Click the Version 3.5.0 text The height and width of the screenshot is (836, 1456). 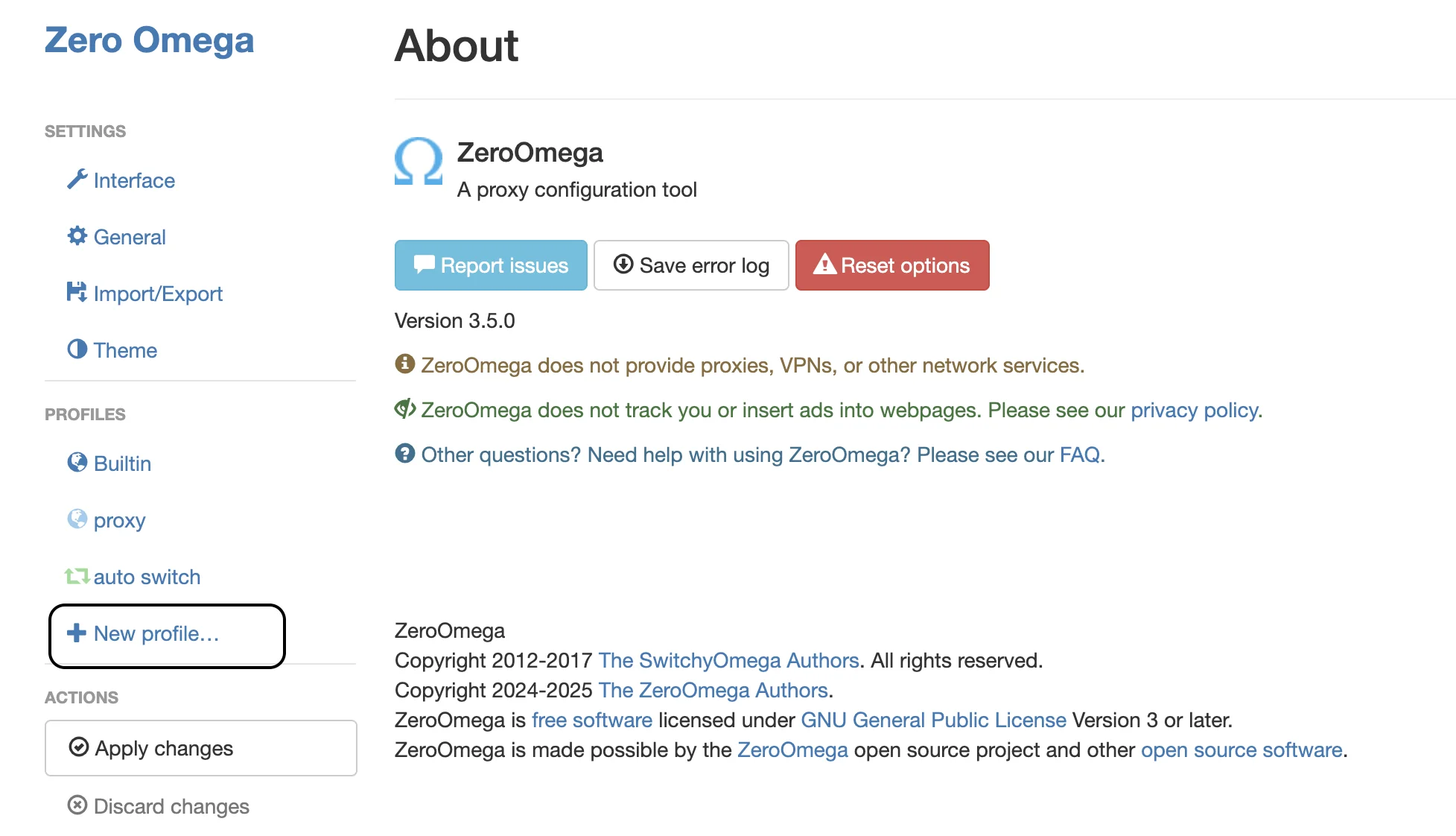[x=454, y=320]
